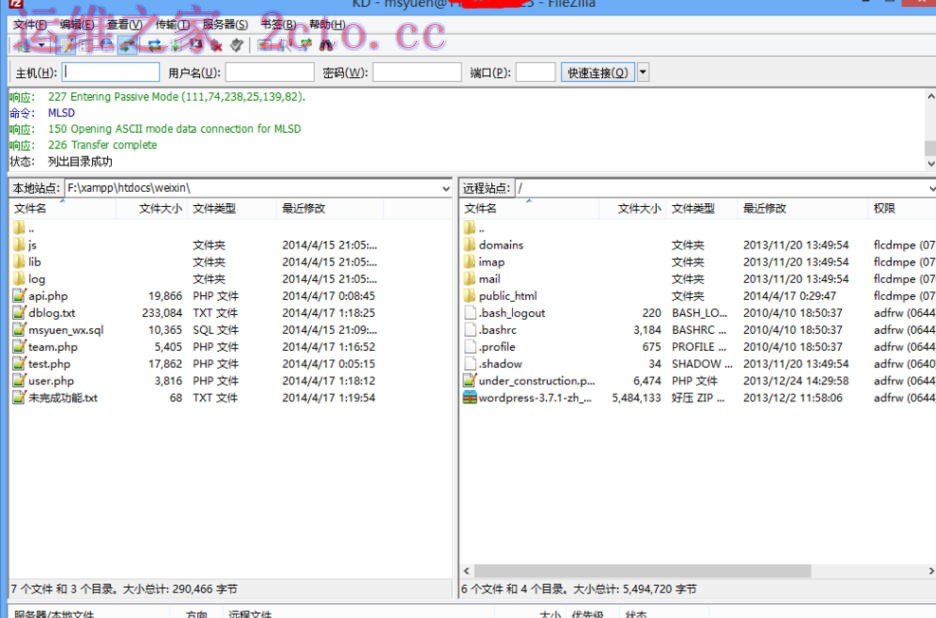Click the remote pane horizontal scrollbar thumb
The image size is (936, 618).
pyautogui.click(x=643, y=571)
